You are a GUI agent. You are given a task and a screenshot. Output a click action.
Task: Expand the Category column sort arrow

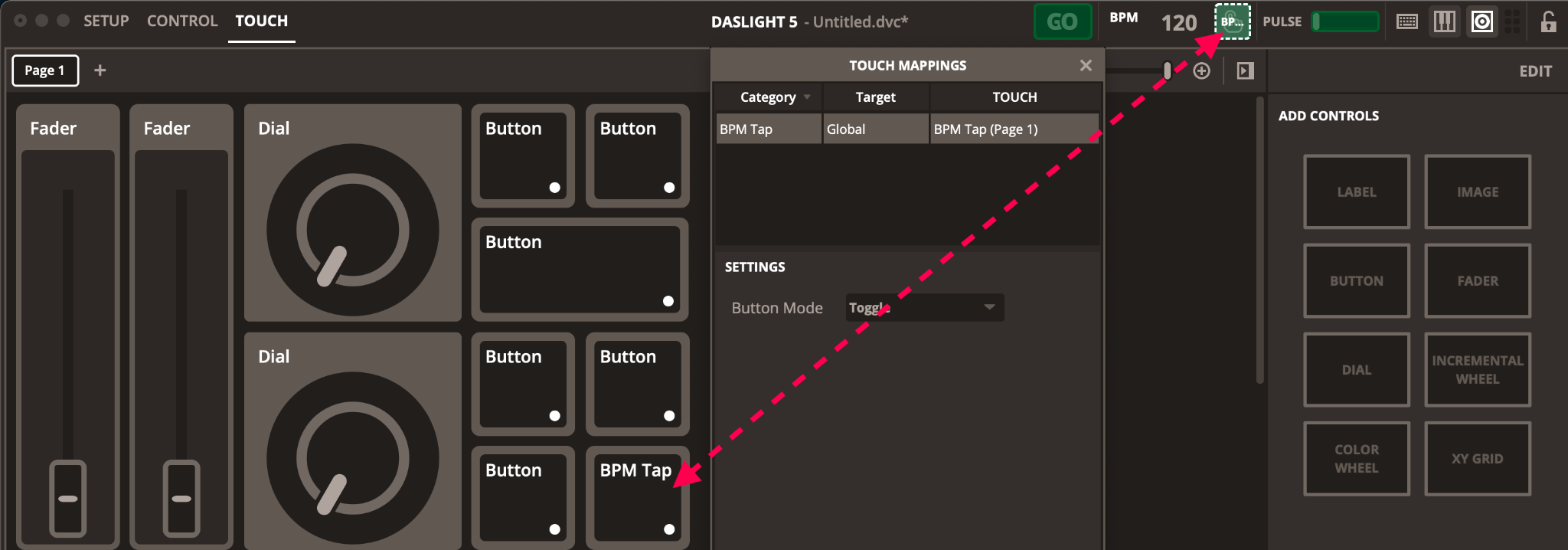pyautogui.click(x=807, y=97)
